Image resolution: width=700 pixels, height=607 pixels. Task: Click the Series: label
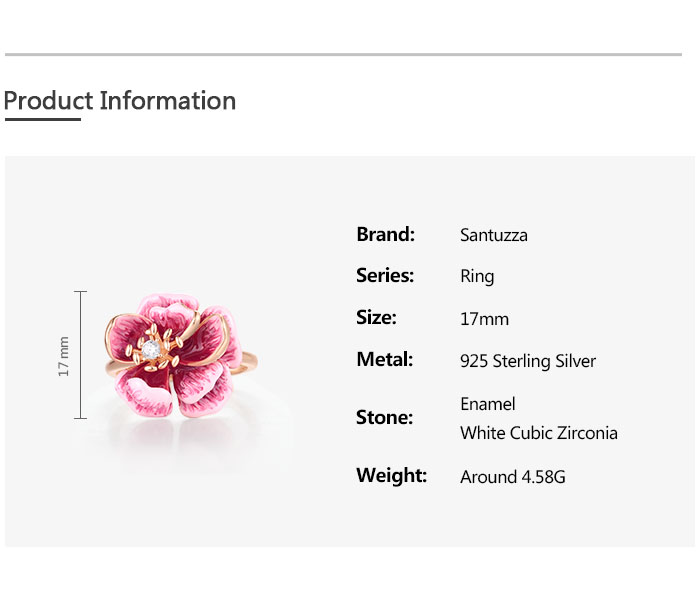(385, 276)
